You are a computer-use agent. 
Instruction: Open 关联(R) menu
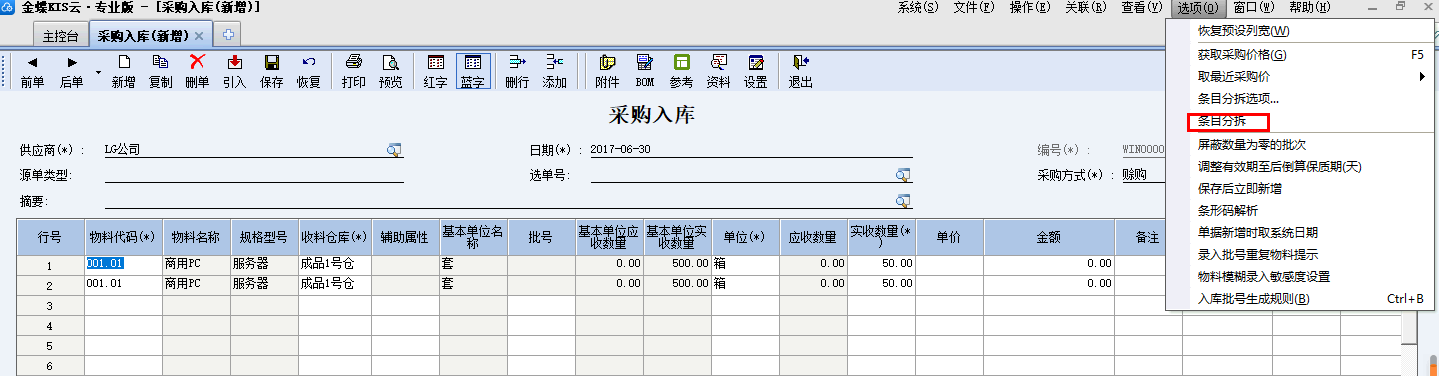1085,8
